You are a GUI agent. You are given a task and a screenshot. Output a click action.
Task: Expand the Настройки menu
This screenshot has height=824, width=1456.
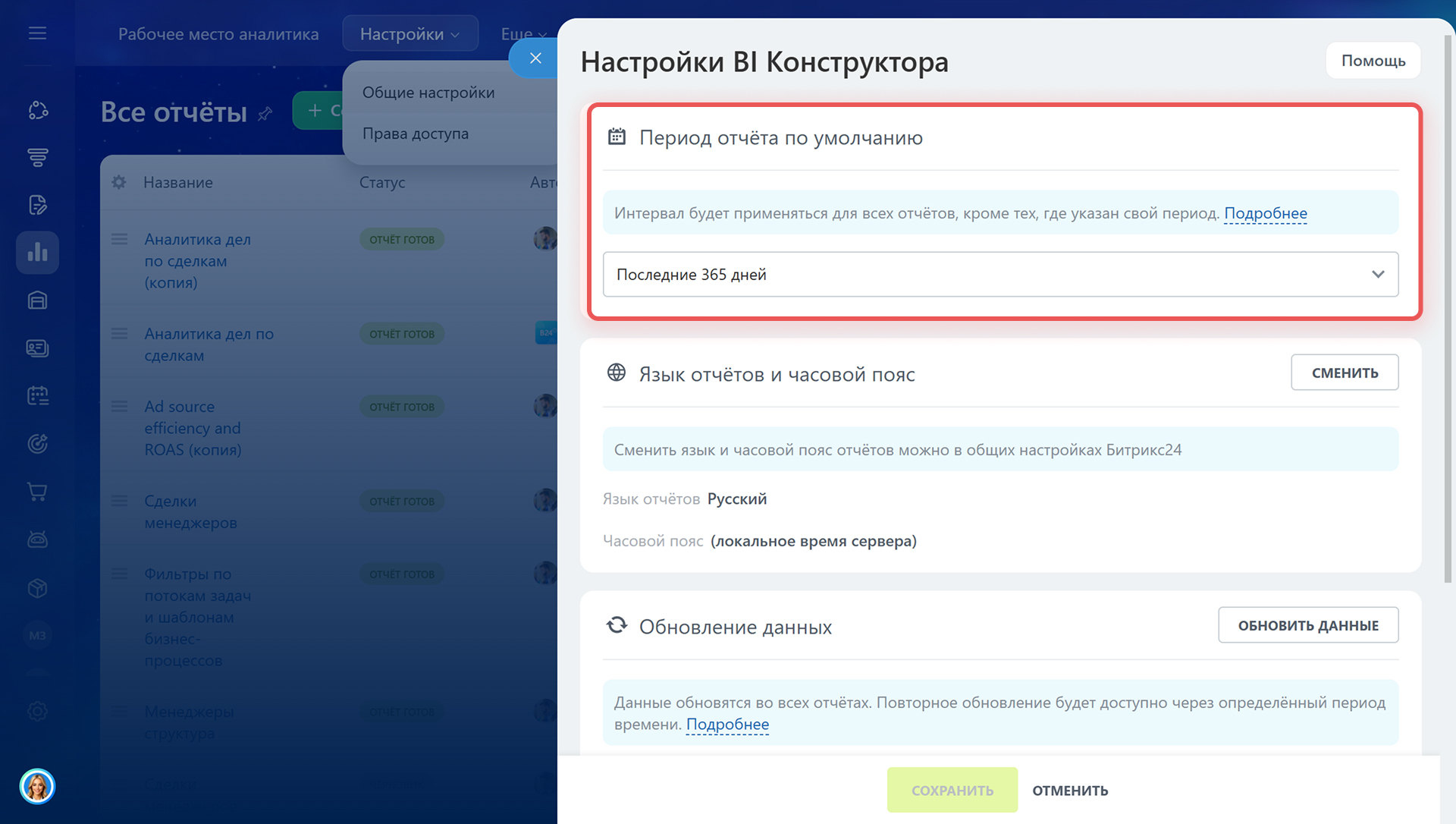(x=409, y=34)
